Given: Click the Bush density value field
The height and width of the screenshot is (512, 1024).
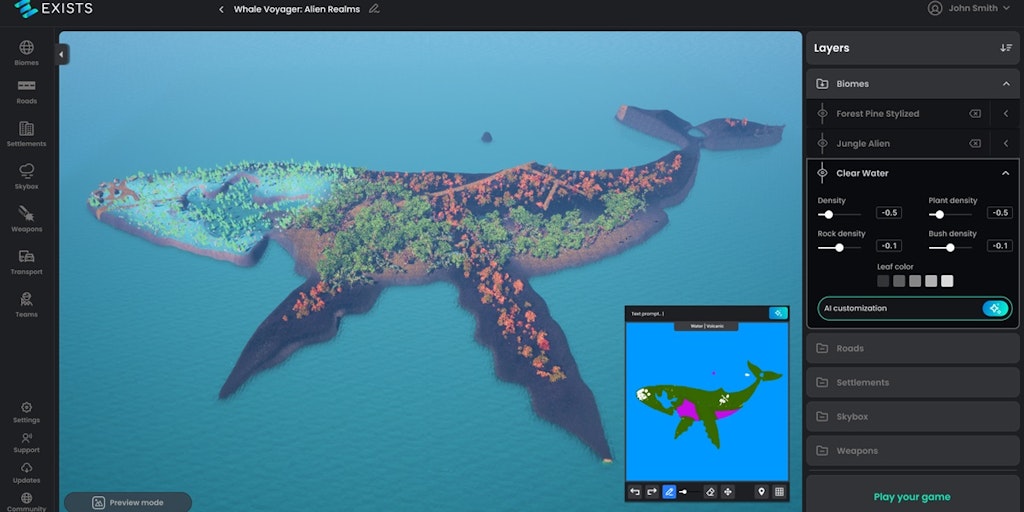Looking at the screenshot, I should 1000,246.
